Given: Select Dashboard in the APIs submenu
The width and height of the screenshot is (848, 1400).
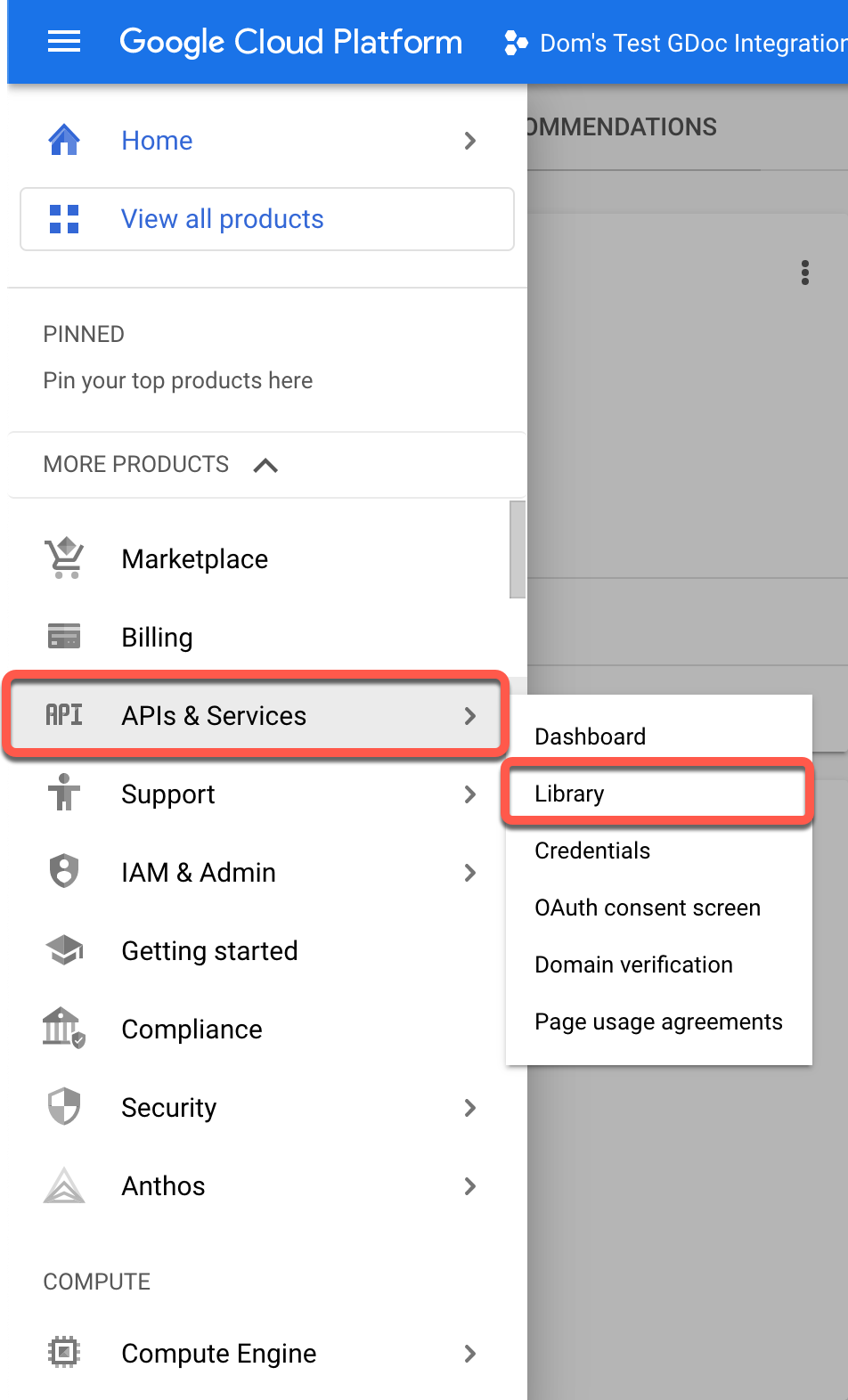Looking at the screenshot, I should click(659, 737).
